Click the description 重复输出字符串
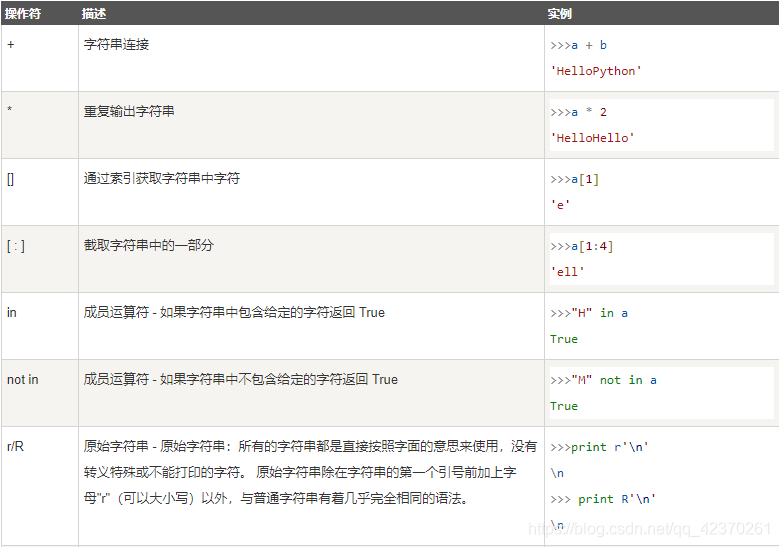 (129, 111)
